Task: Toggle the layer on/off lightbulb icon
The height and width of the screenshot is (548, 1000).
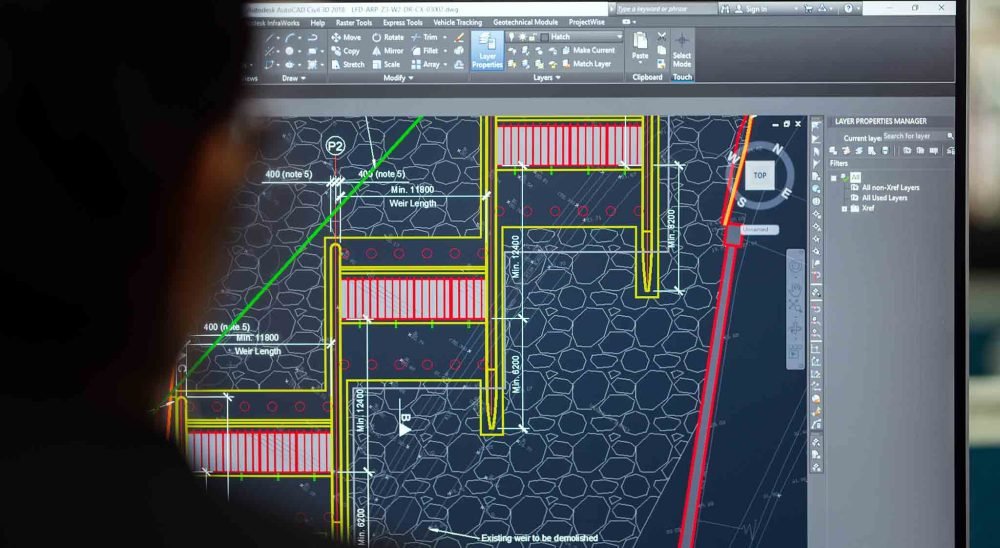Action: [511, 37]
